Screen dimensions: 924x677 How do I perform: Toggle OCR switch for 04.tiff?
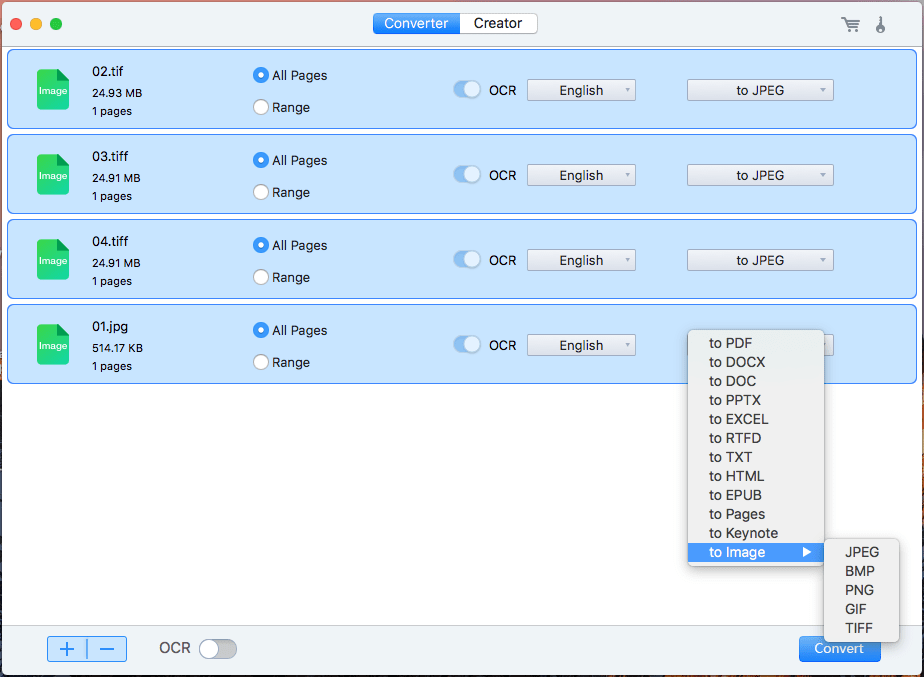pyautogui.click(x=467, y=259)
